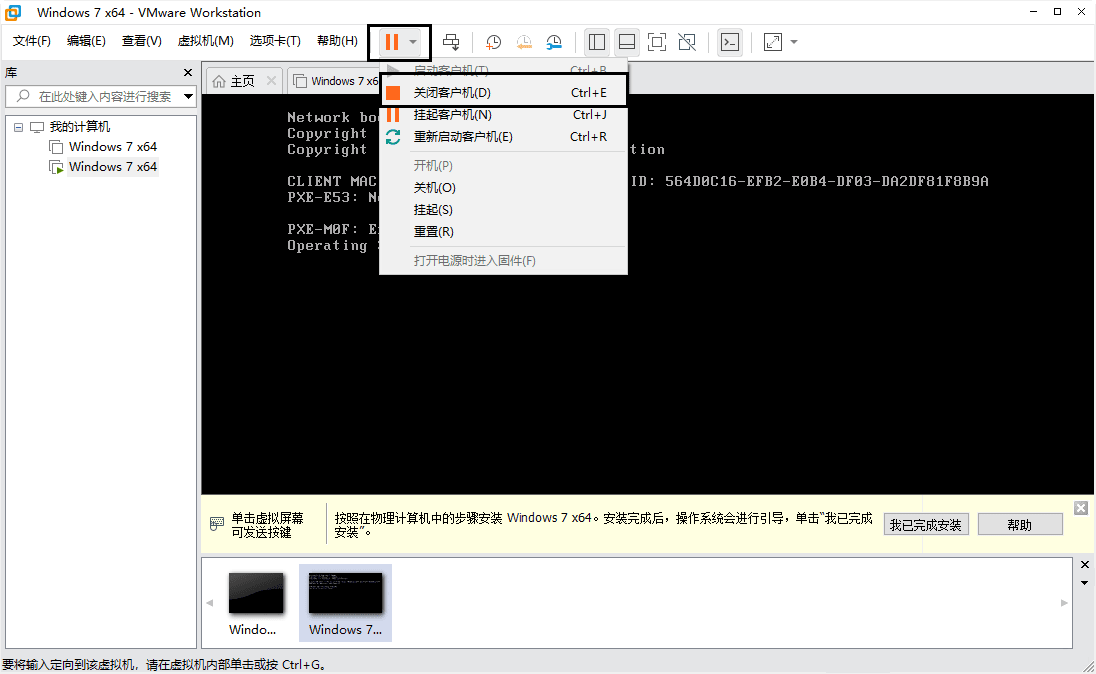This screenshot has width=1096, height=674.
Task: Close the 库 library panel
Action: click(x=187, y=73)
